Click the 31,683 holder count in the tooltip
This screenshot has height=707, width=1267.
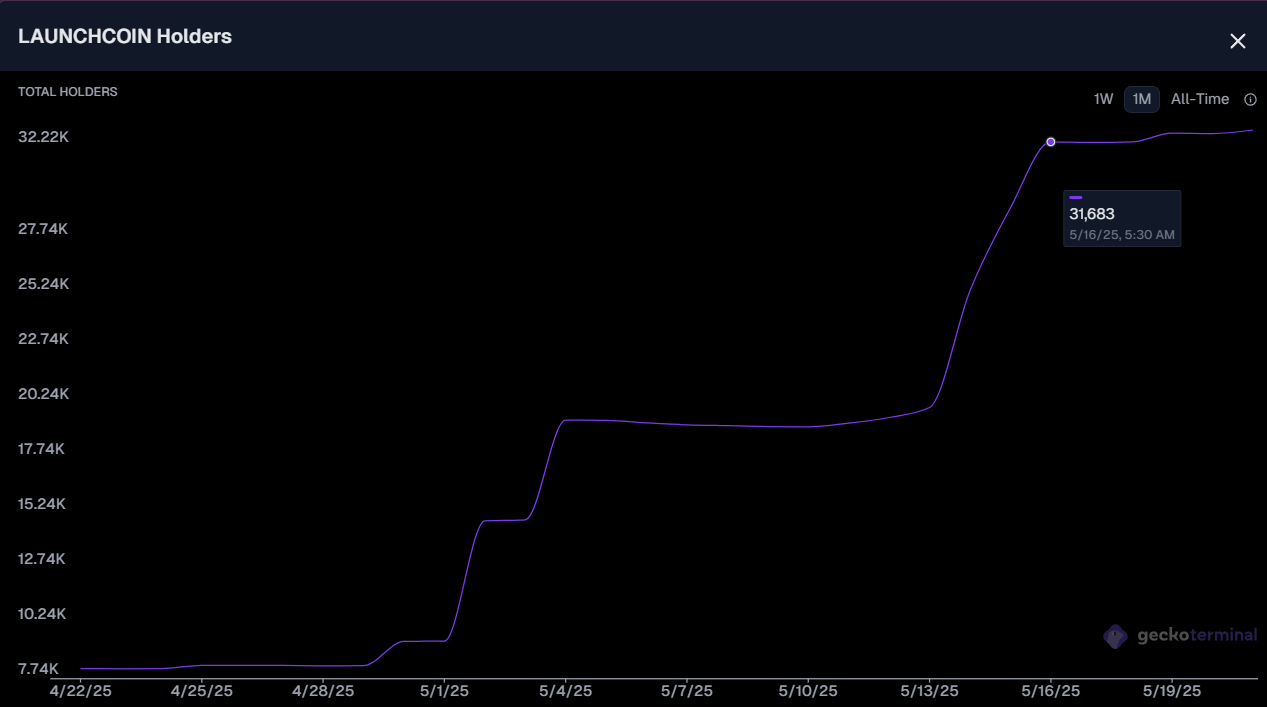click(x=1090, y=213)
